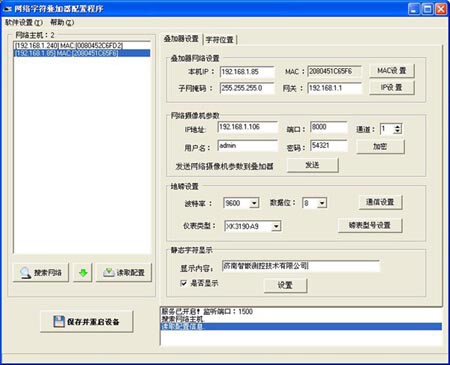Click the 用户名 username field
The width and height of the screenshot is (450, 365).
pyautogui.click(x=248, y=146)
